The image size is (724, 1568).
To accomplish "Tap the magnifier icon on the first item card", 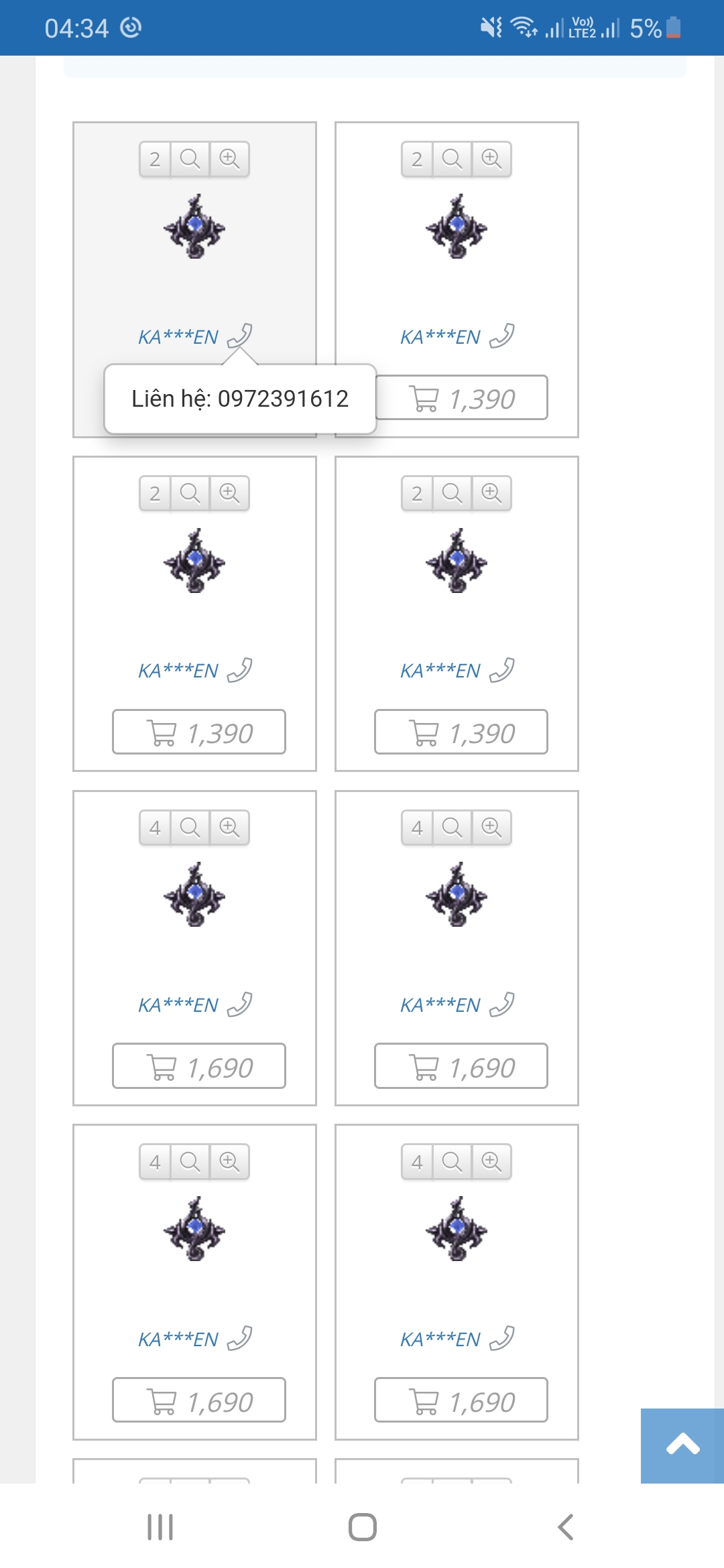I will pos(190,159).
